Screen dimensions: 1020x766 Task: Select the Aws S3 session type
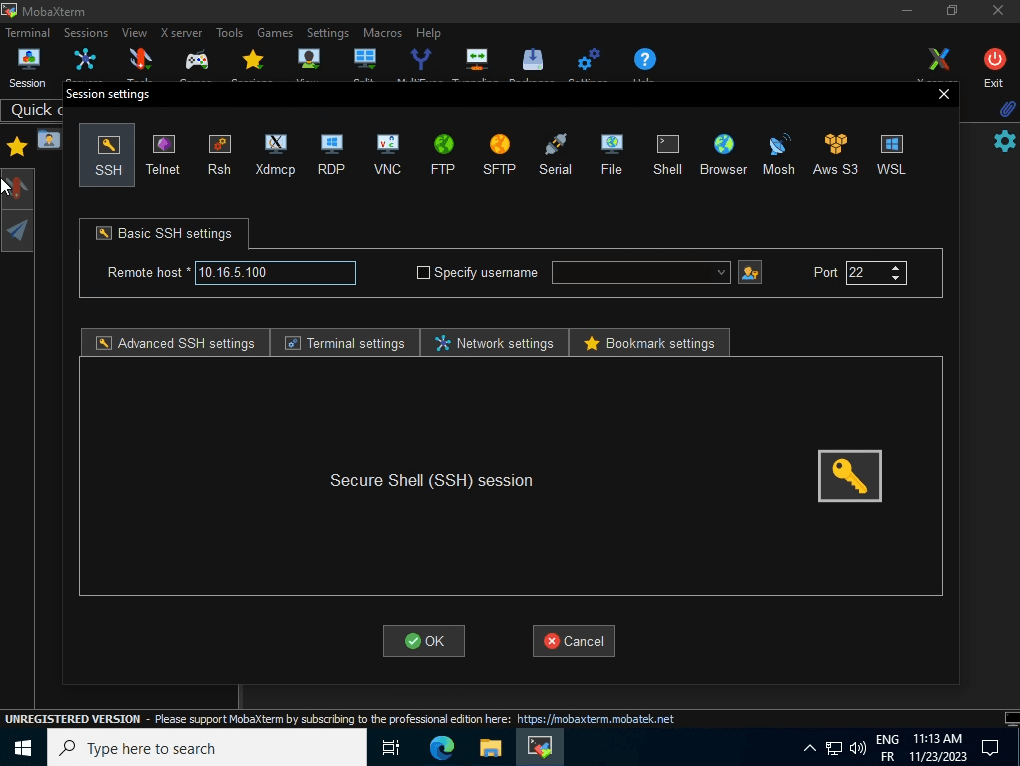pos(835,155)
